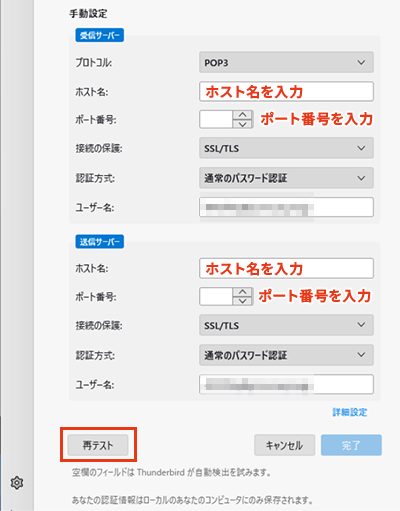400x511 pixels.
Task: Open incoming authentication method dropdown
Action: pos(286,178)
